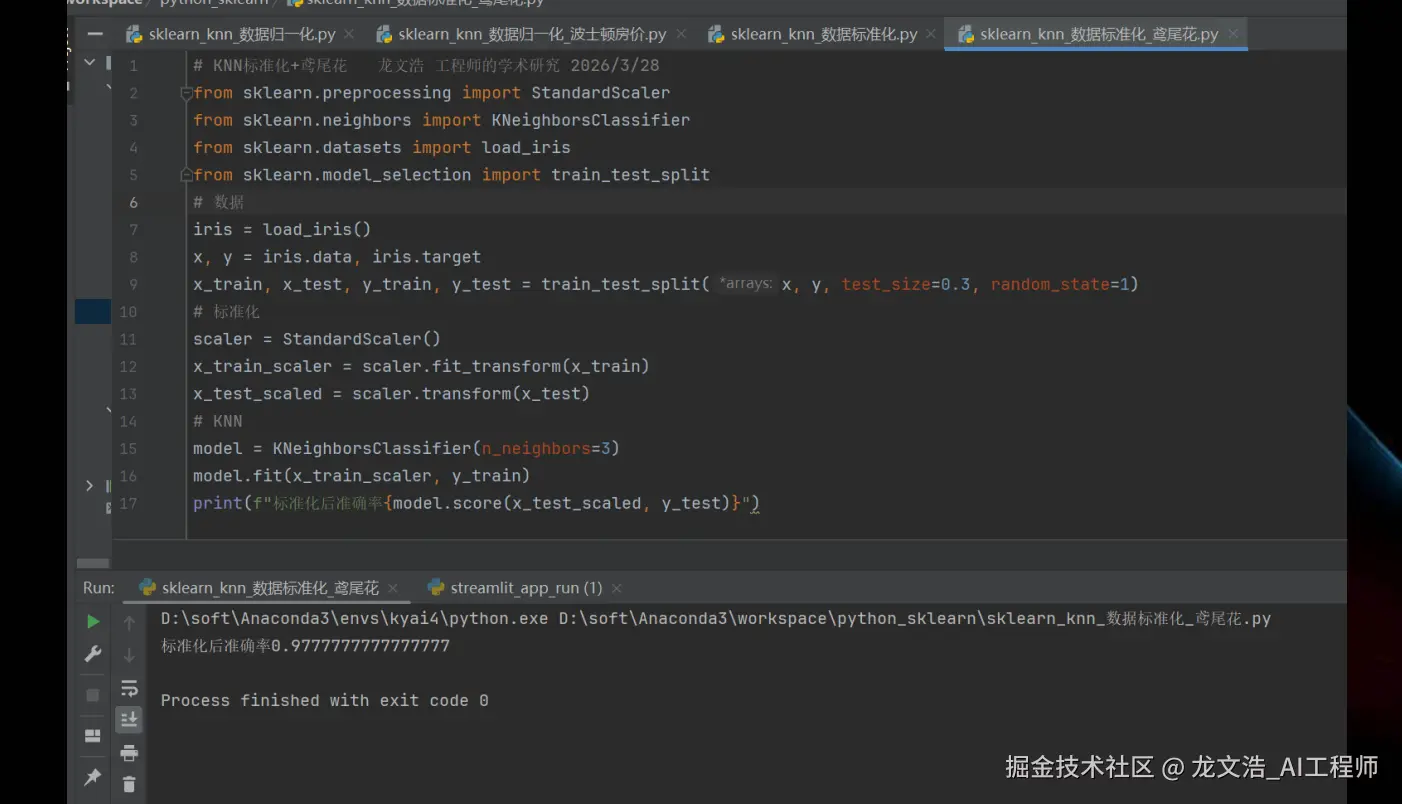1402x804 pixels.
Task: Toggle soft-wrap in Run console
Action: 129,688
